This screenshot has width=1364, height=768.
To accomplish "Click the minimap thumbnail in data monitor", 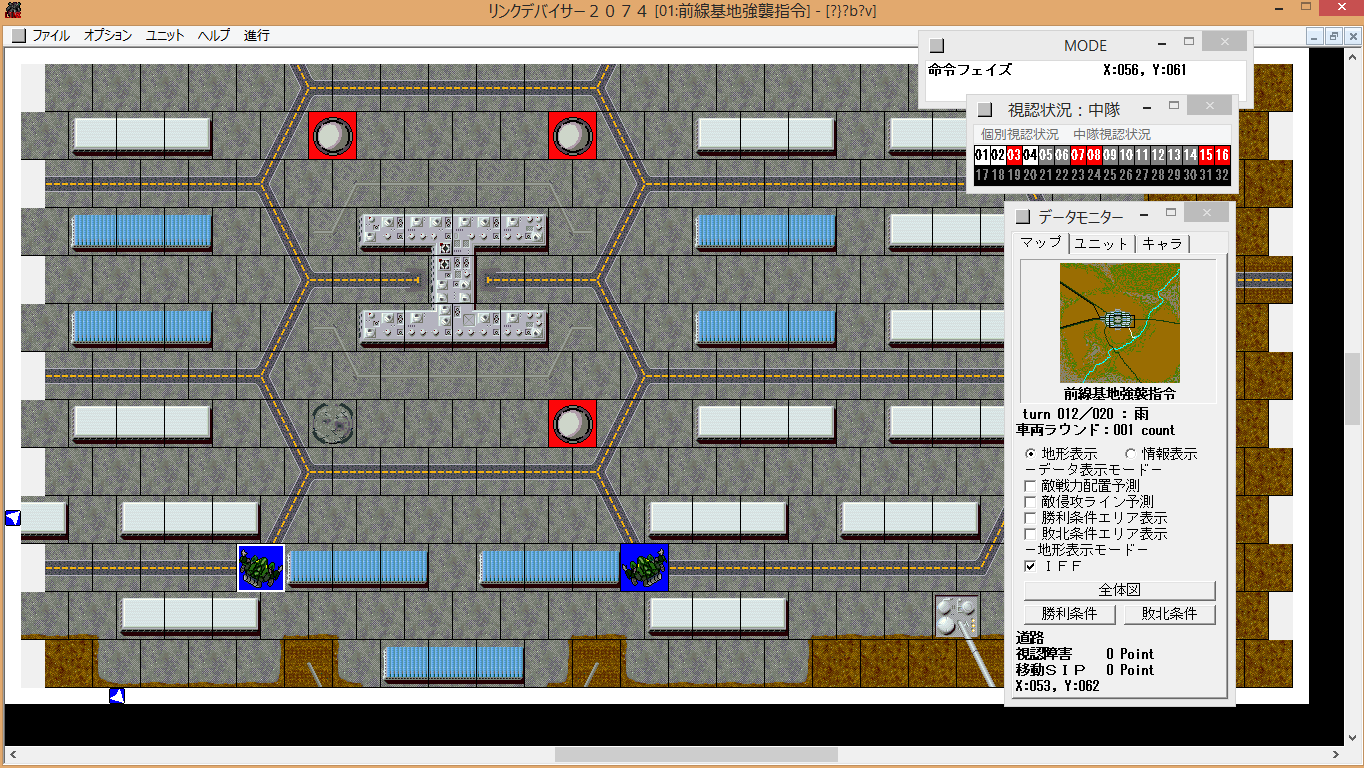I will coord(1119,323).
